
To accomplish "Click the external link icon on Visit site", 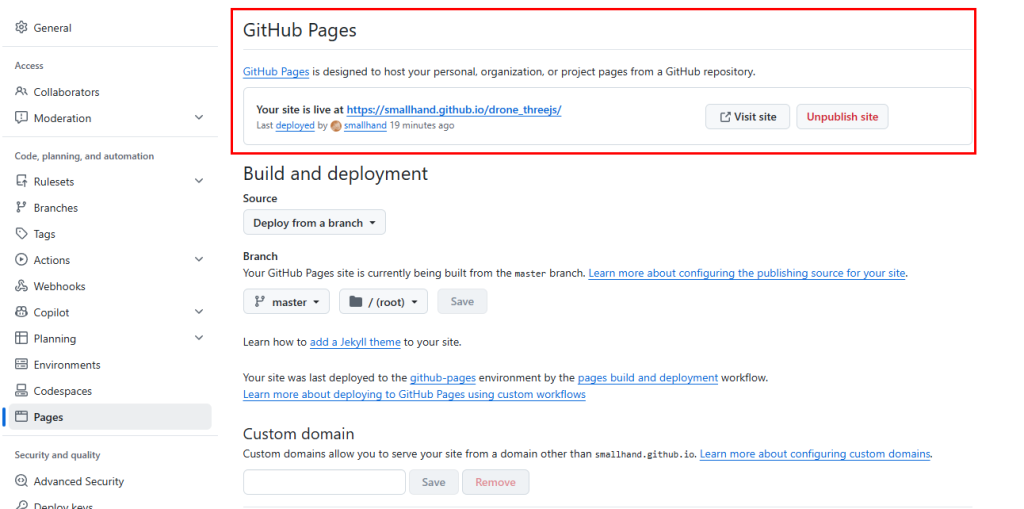I will pyautogui.click(x=725, y=117).
